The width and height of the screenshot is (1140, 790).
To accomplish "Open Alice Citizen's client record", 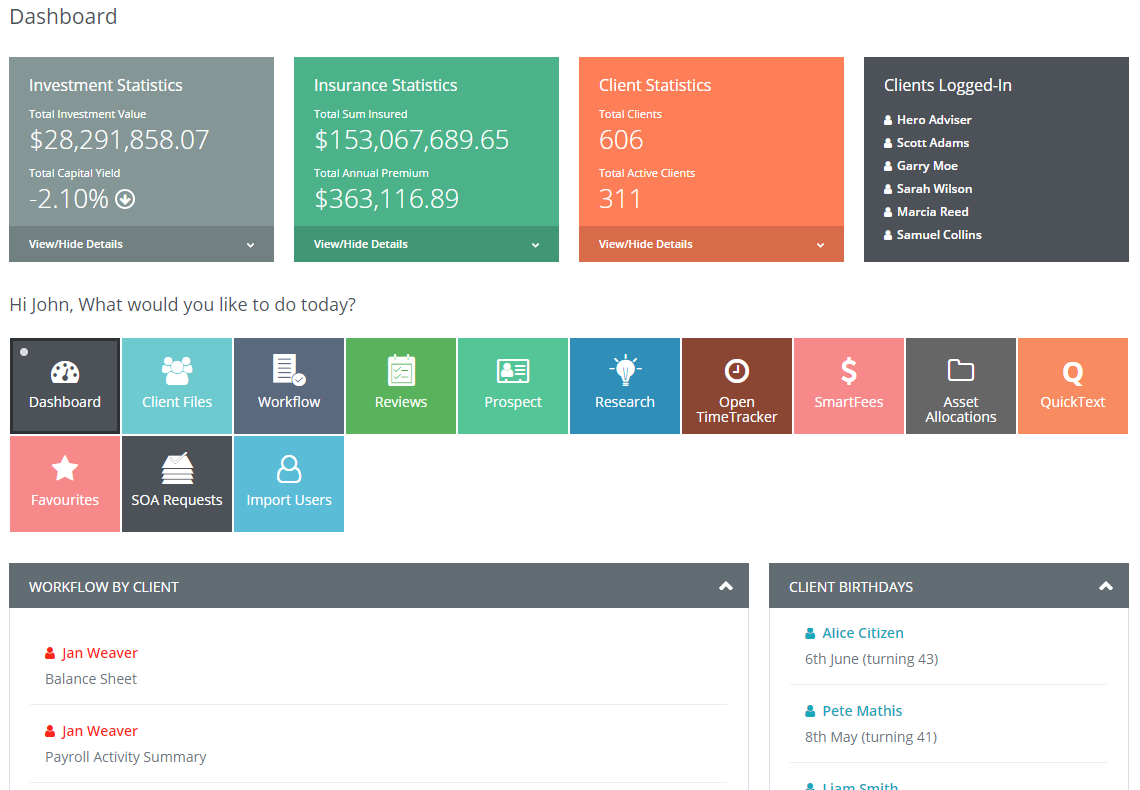I will tap(862, 632).
